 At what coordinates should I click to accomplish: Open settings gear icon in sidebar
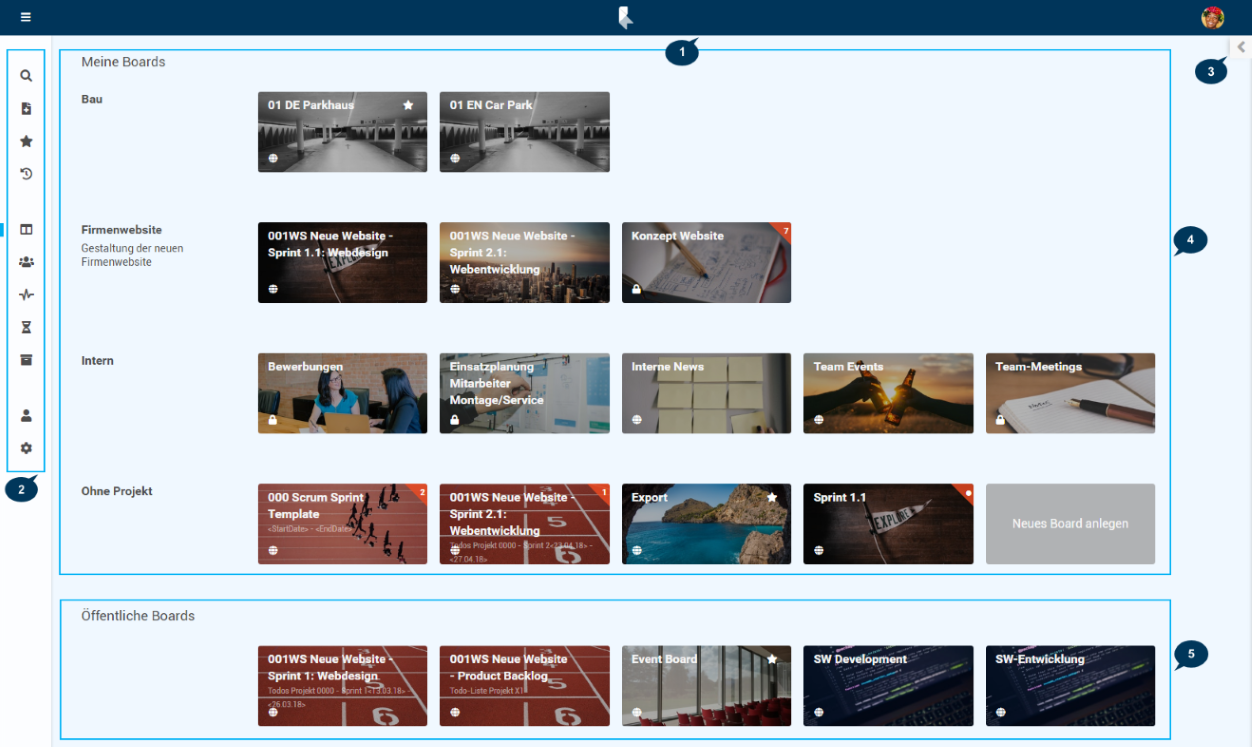tap(26, 448)
